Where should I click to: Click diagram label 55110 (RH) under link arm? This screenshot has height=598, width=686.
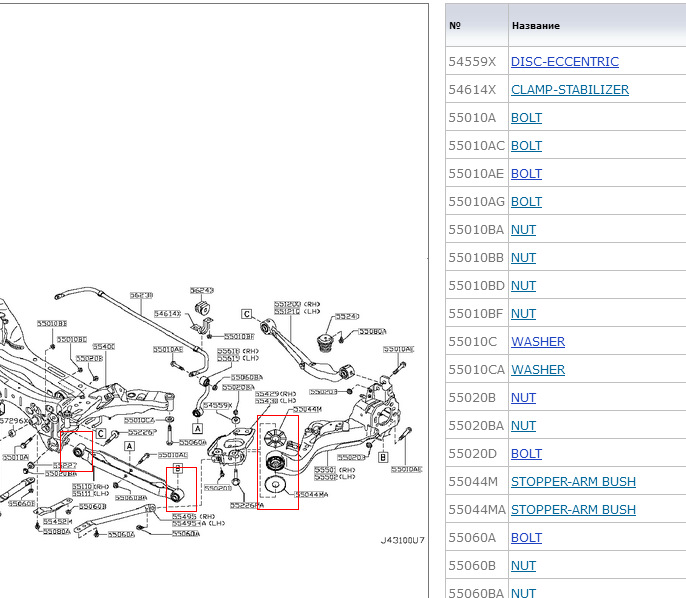(91, 486)
